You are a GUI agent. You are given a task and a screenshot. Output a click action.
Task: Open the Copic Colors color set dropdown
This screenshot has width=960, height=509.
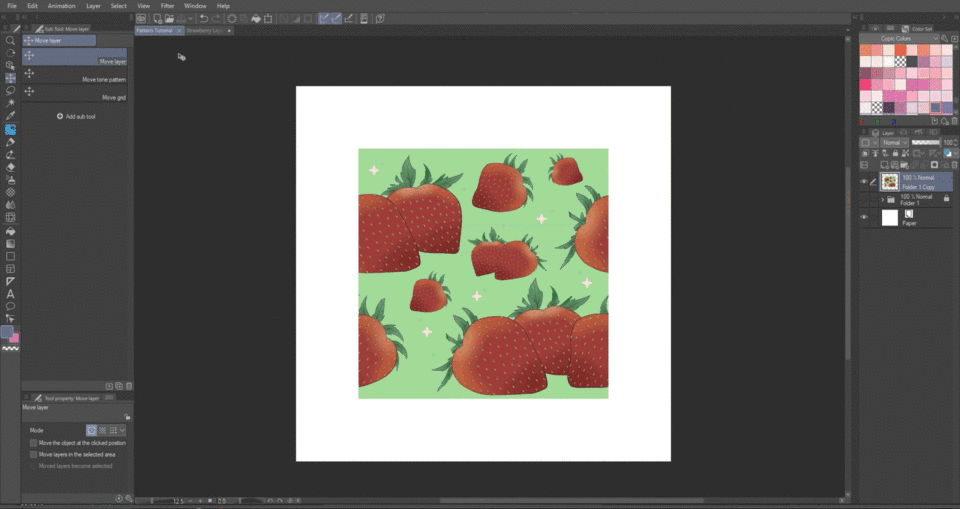(x=899, y=38)
